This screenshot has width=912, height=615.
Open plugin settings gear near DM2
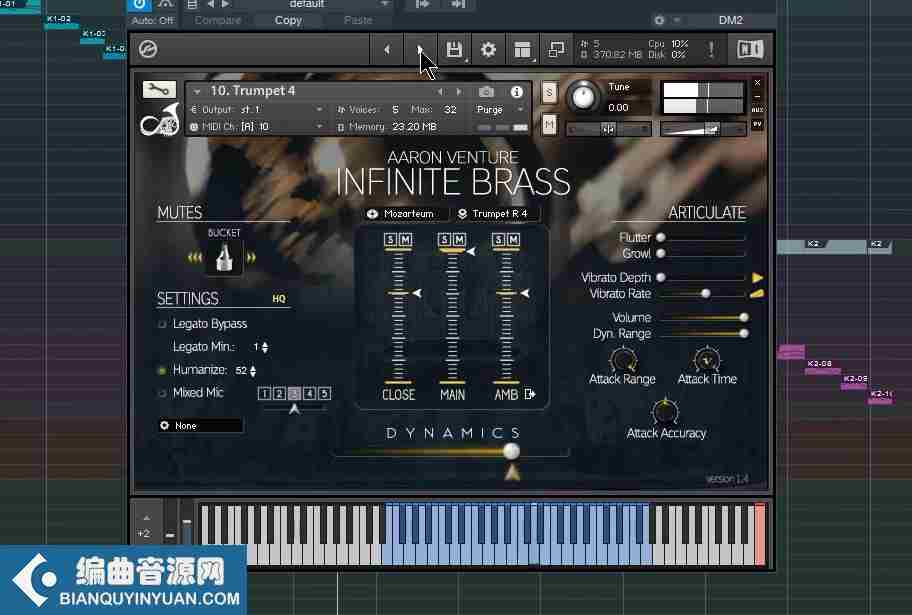659,20
